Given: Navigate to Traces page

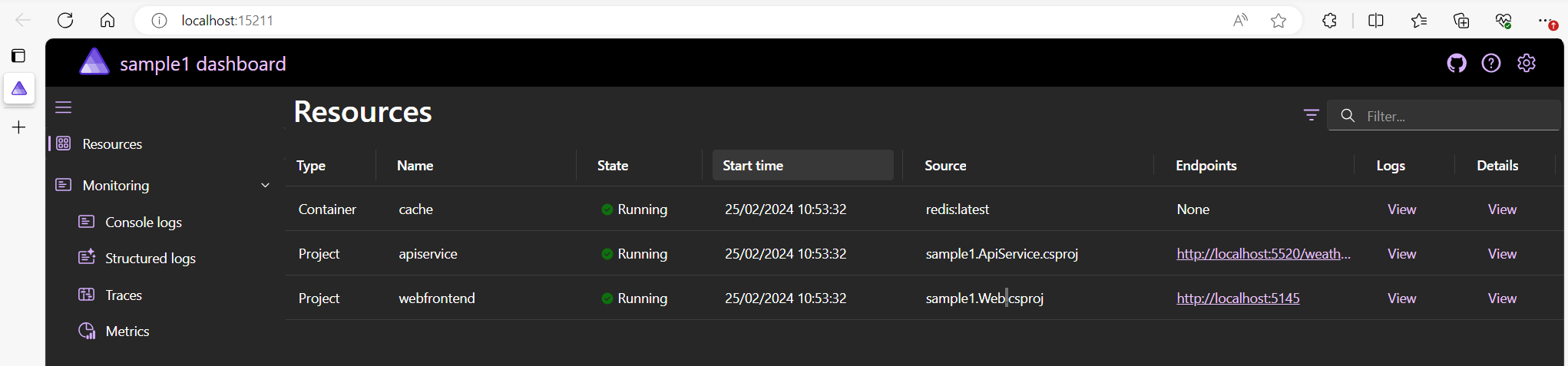Looking at the screenshot, I should tap(123, 295).
